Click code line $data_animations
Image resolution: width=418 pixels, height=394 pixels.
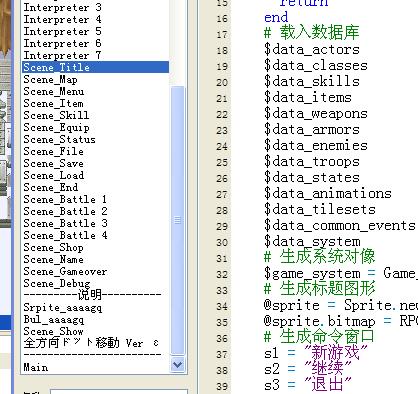(x=328, y=194)
